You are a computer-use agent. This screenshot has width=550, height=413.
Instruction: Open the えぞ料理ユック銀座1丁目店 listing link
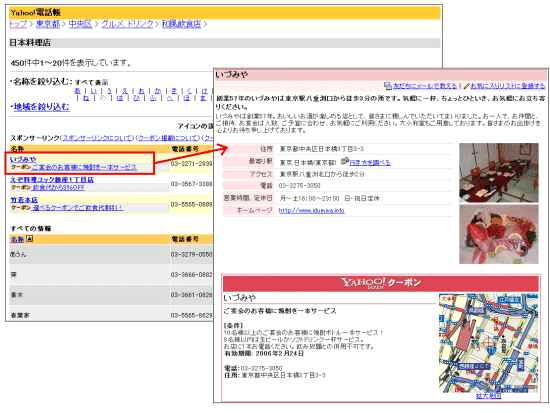click(x=52, y=180)
